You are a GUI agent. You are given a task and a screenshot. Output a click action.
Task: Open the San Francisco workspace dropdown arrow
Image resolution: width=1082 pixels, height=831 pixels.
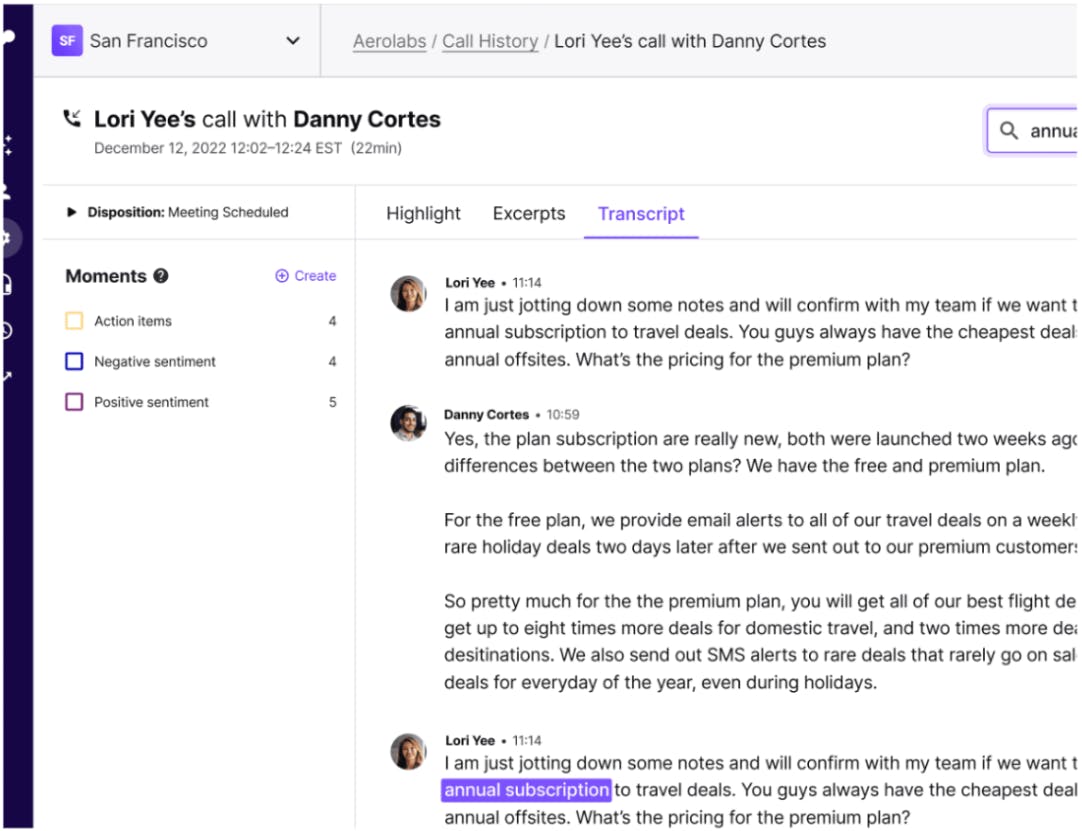(293, 41)
